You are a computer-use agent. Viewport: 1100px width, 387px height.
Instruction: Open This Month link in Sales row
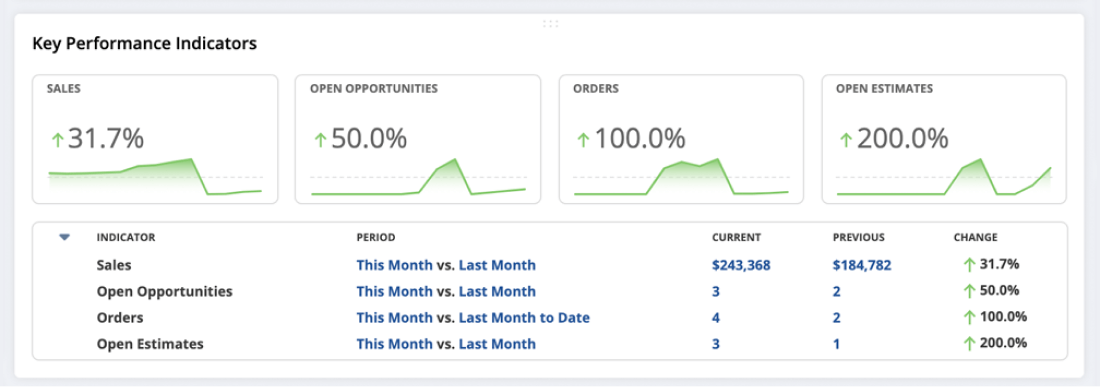394,265
